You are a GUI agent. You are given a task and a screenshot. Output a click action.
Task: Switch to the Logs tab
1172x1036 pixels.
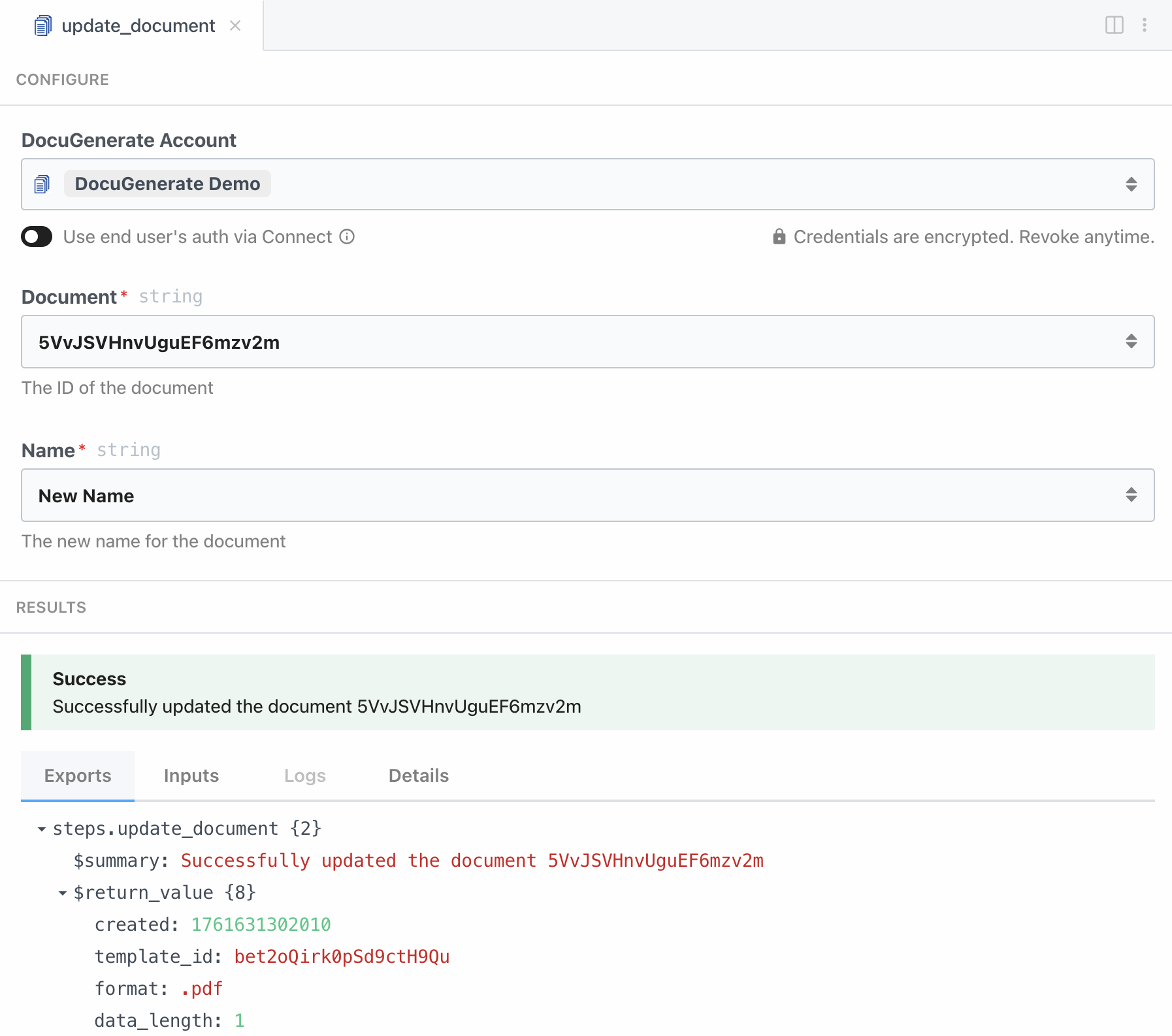(x=305, y=775)
